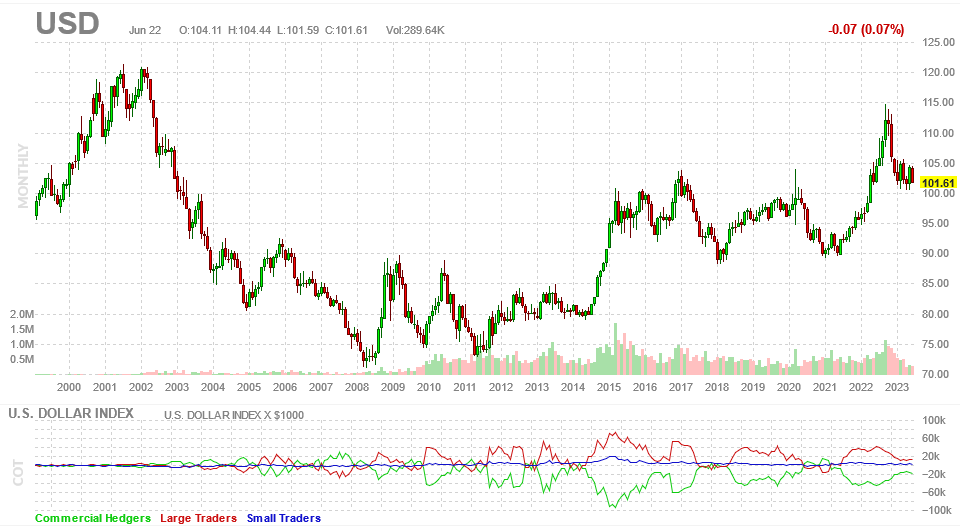Click the 2008 year label on the time axis

point(356,387)
